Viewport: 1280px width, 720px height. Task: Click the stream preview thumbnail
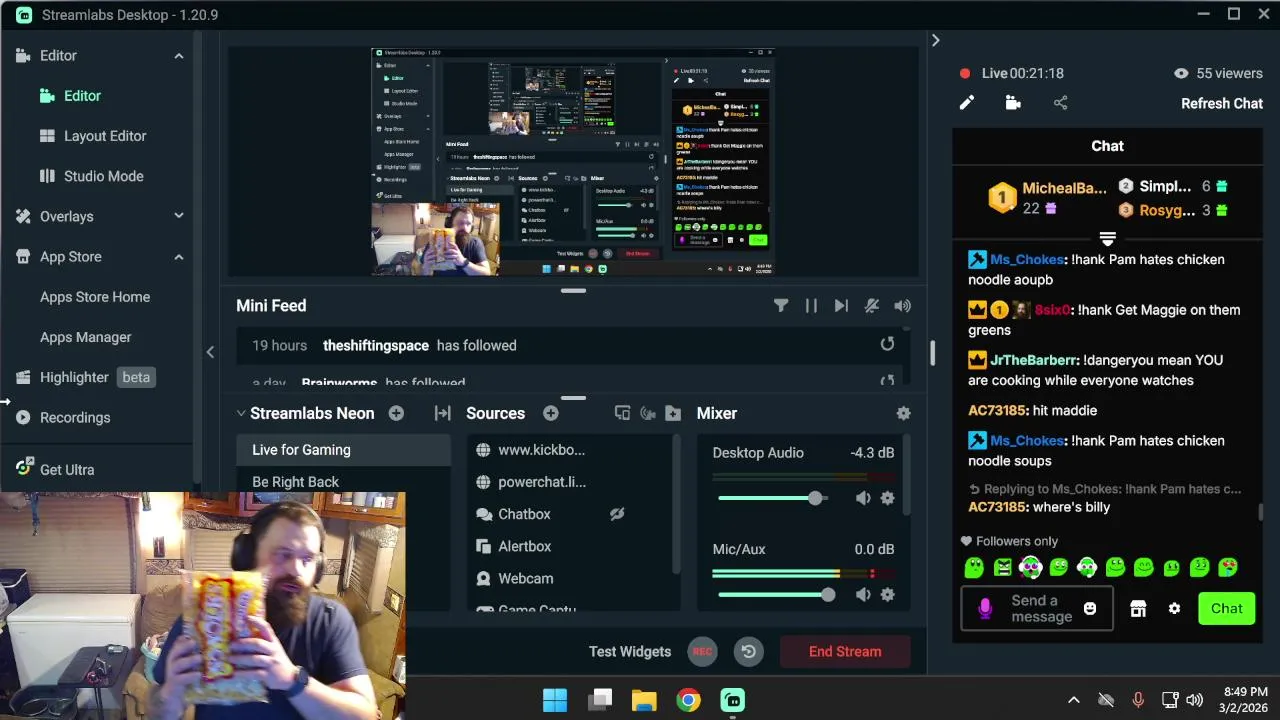(x=572, y=162)
